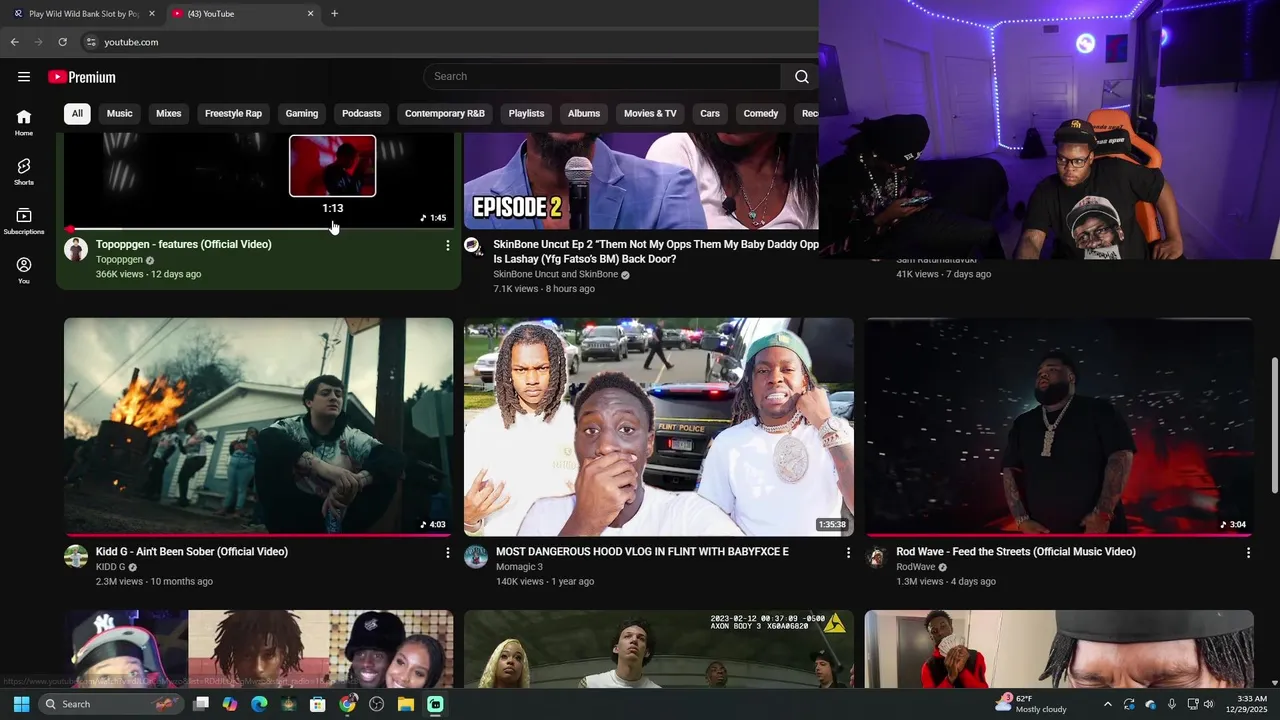The image size is (1280, 720).
Task: Open the You section in sidebar
Action: coord(24,270)
